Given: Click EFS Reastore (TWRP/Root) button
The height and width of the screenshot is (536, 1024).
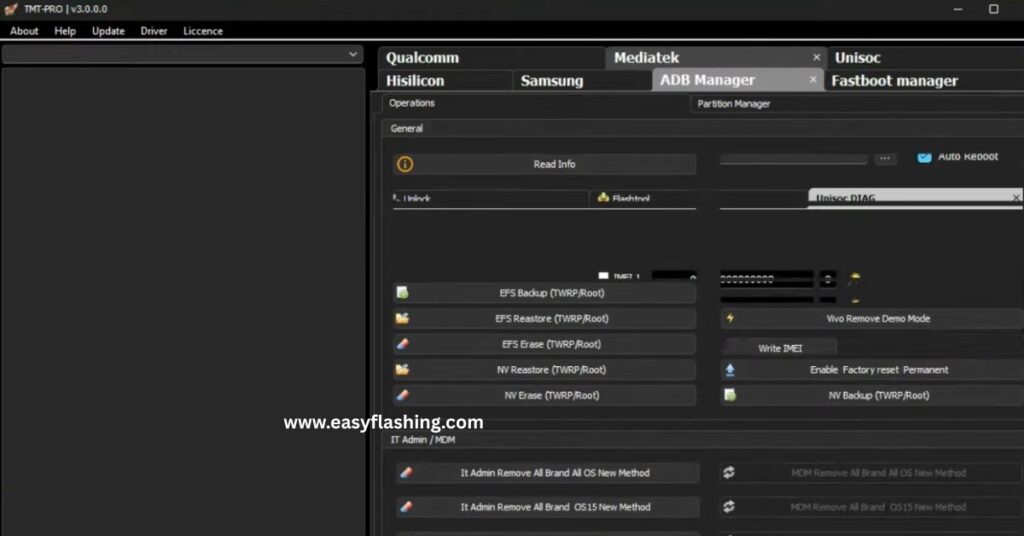Looking at the screenshot, I should (x=545, y=319).
